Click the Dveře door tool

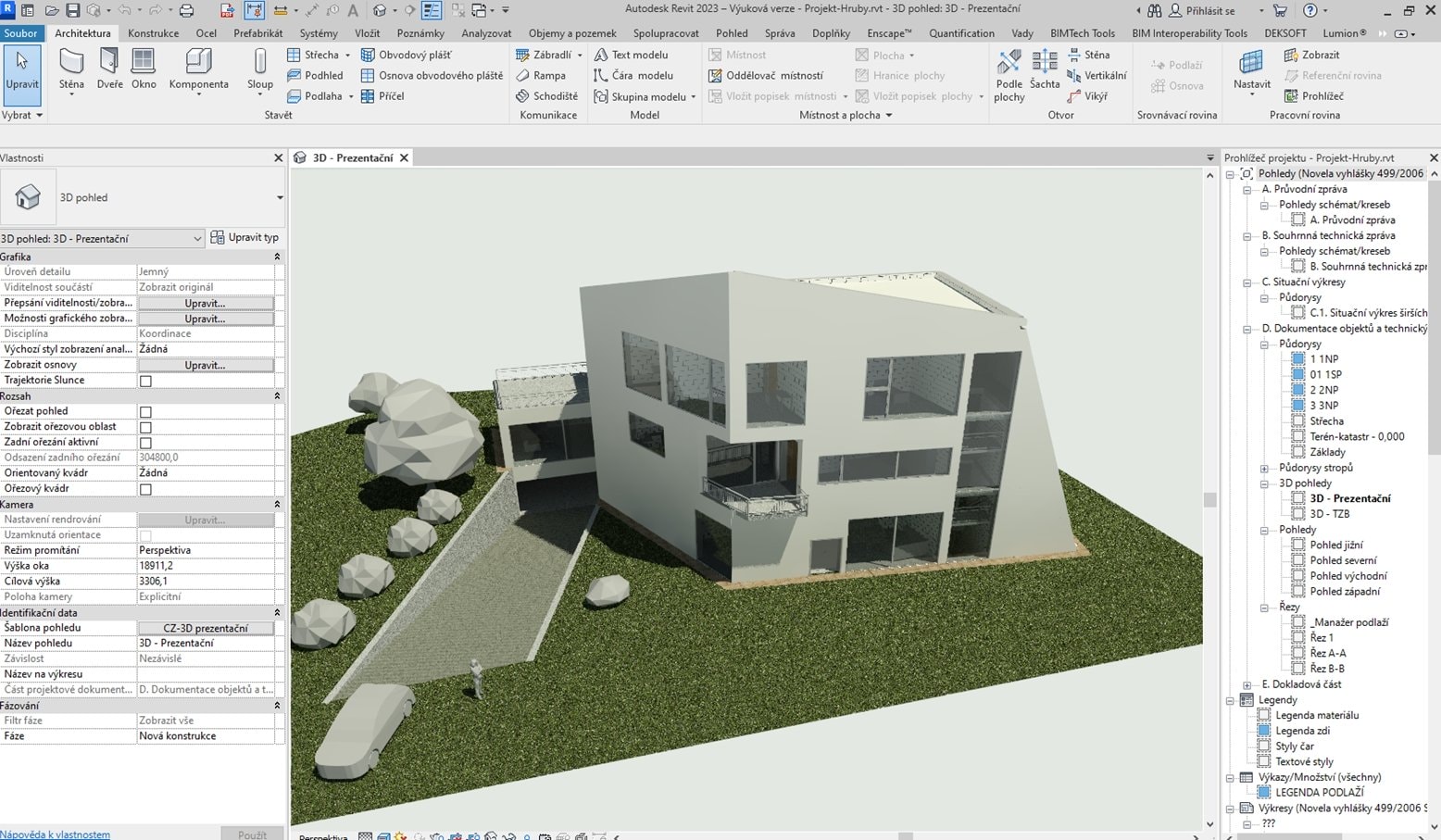[x=109, y=70]
